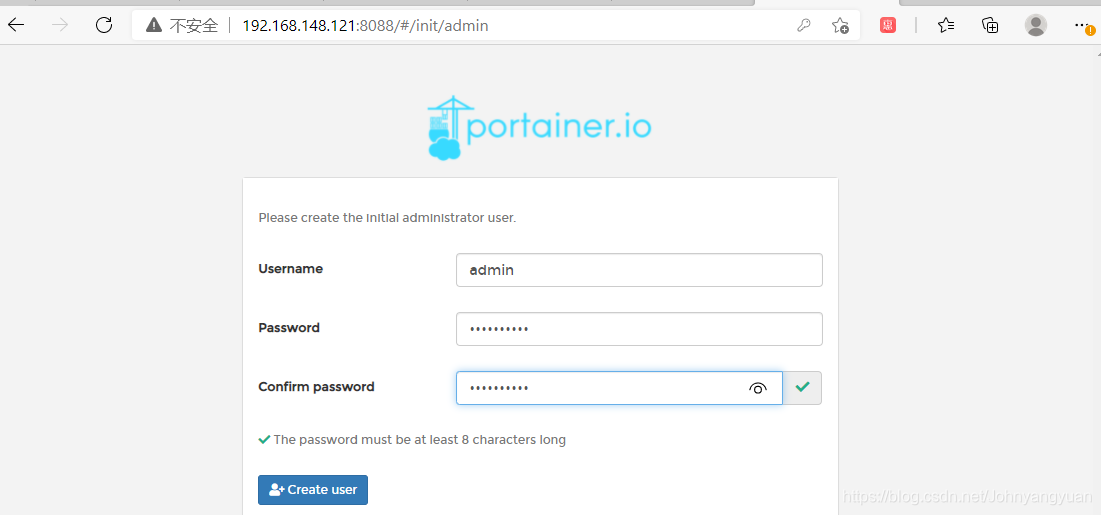The width and height of the screenshot is (1101, 515).
Task: Click the not-secure warning triangle icon
Action: coord(153,26)
